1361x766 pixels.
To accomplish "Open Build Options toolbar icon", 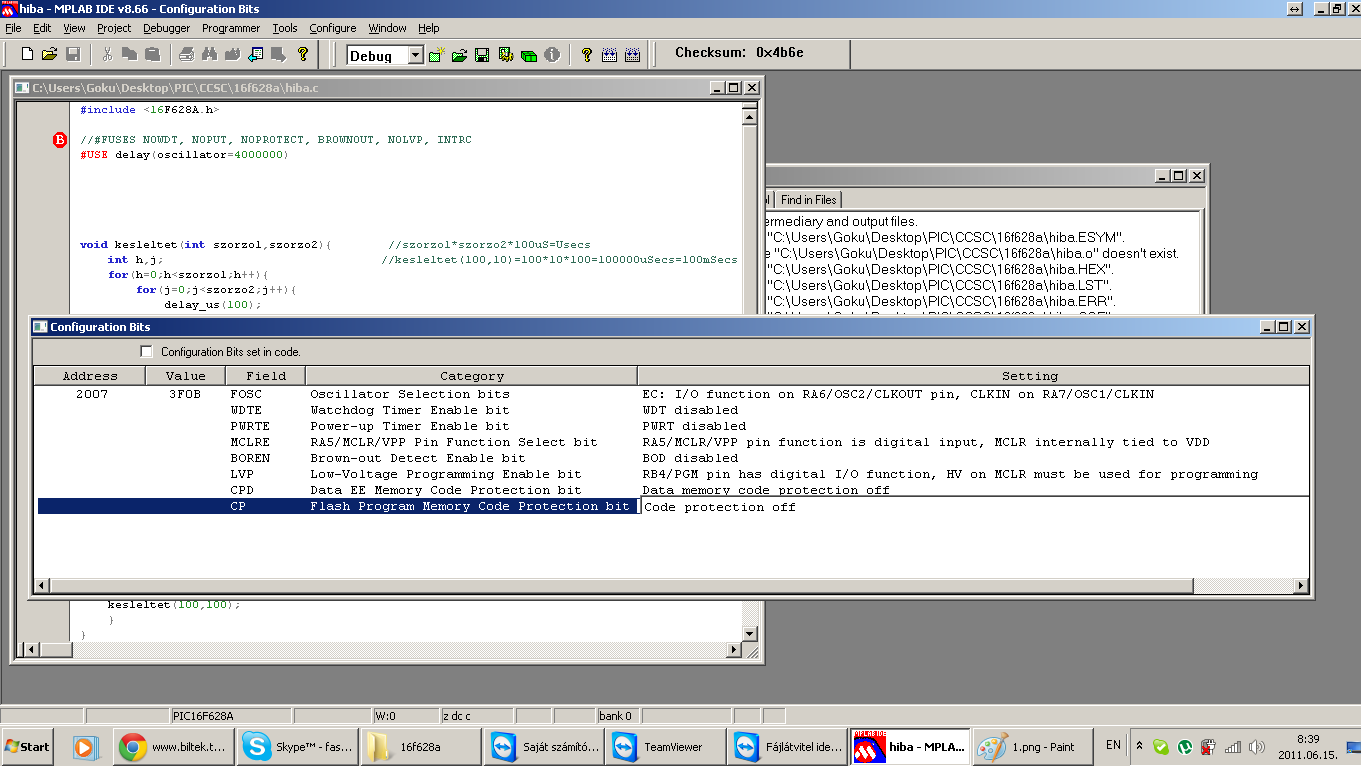I will click(505, 55).
